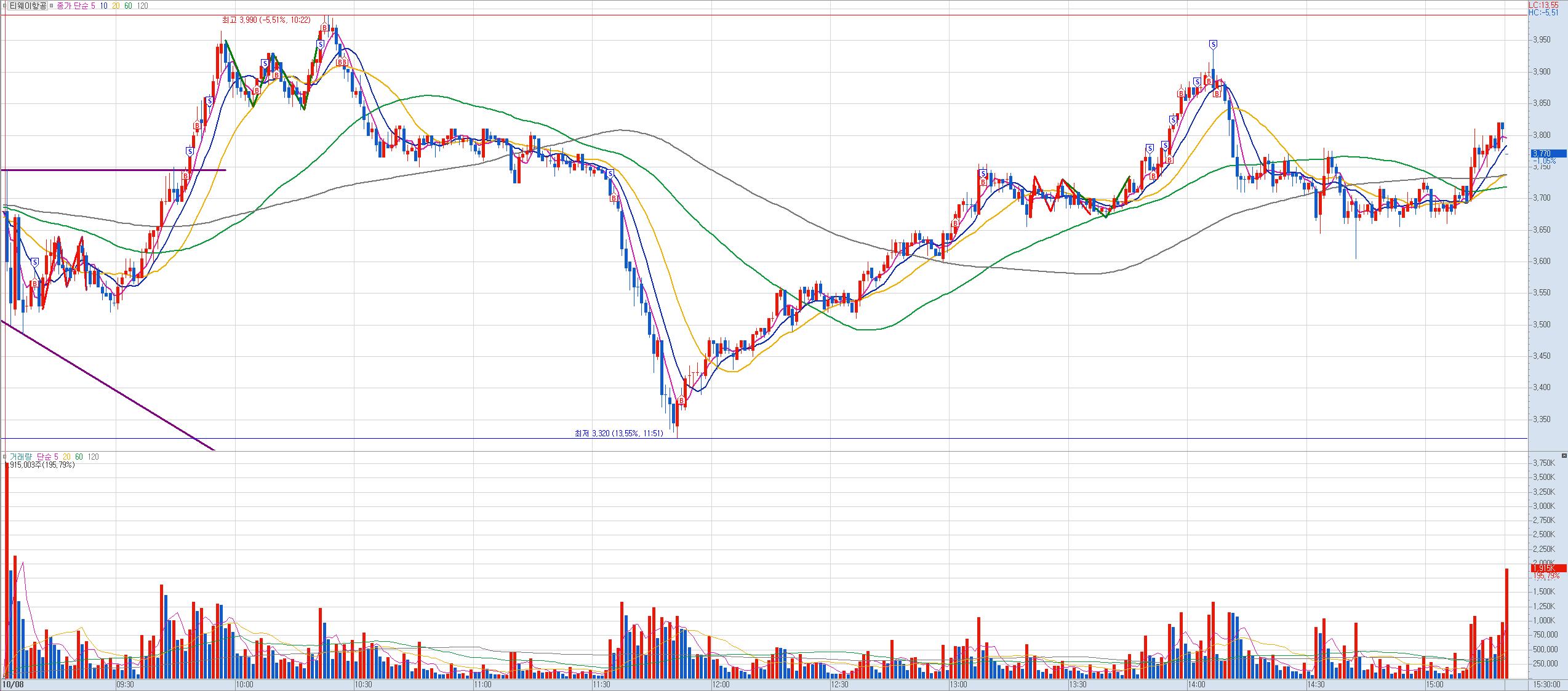Click the price 60 moving average legend
Viewport: 1568px width, 691px height.
click(128, 6)
